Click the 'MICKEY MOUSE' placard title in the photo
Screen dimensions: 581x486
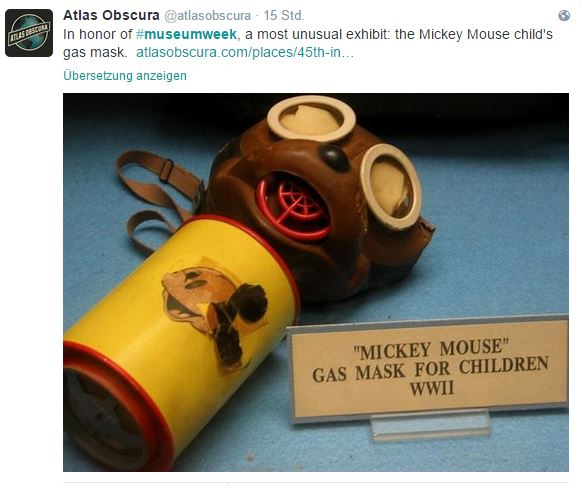(431, 349)
